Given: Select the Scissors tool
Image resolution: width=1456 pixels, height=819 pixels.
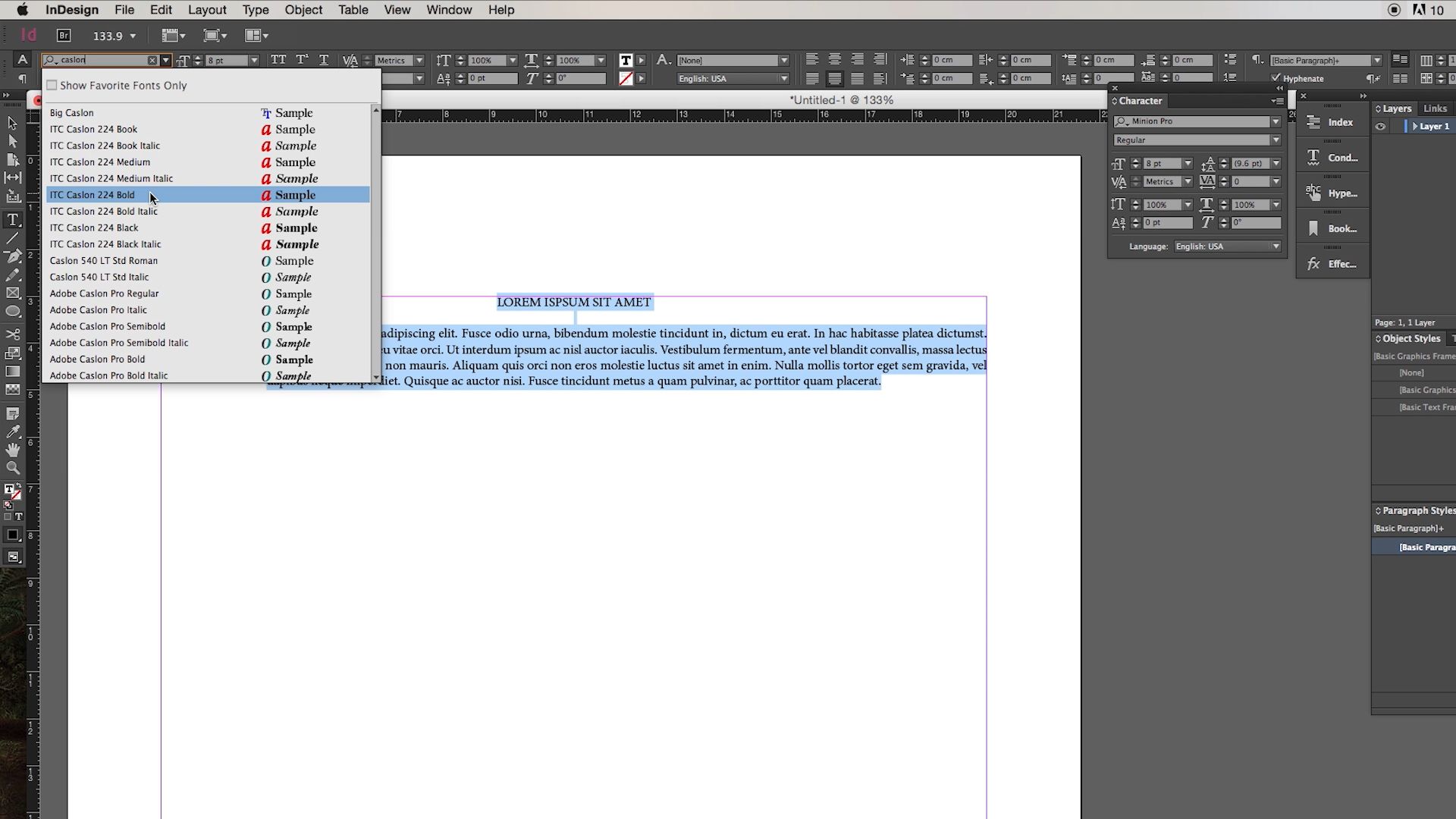Looking at the screenshot, I should click(x=12, y=334).
